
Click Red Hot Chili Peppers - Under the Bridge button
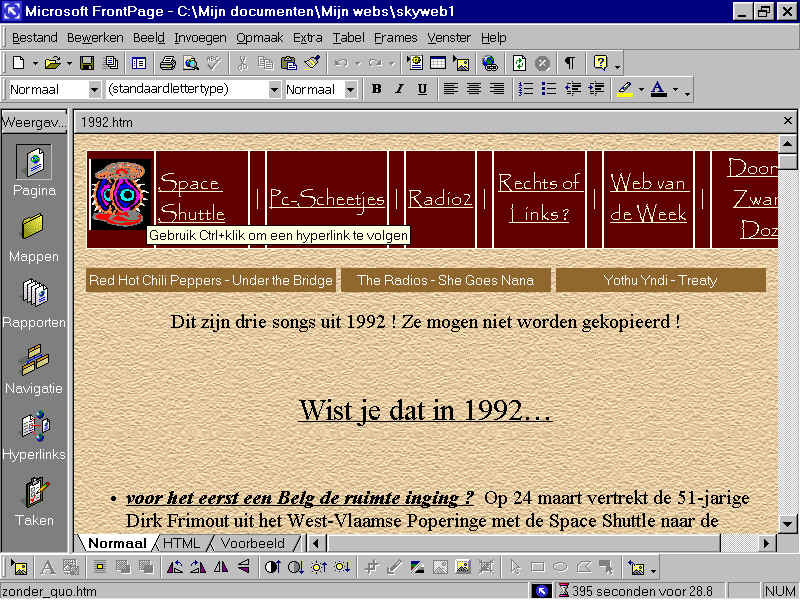coord(211,280)
